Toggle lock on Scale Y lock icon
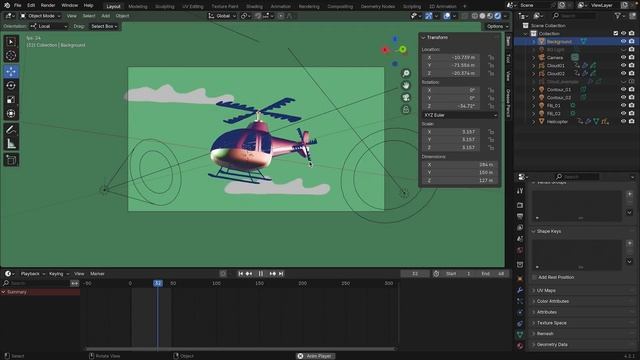 click(x=491, y=140)
